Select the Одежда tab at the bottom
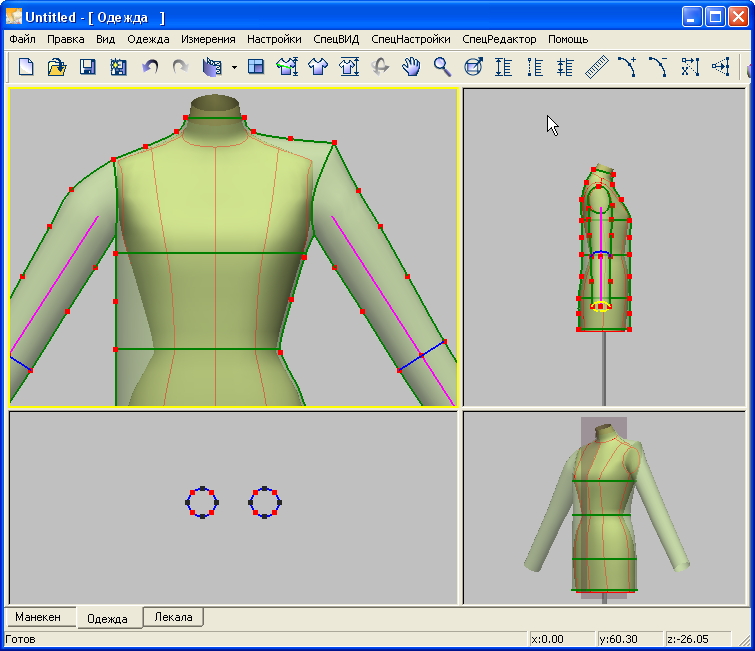Screen dimensions: 755x651 (x=108, y=618)
